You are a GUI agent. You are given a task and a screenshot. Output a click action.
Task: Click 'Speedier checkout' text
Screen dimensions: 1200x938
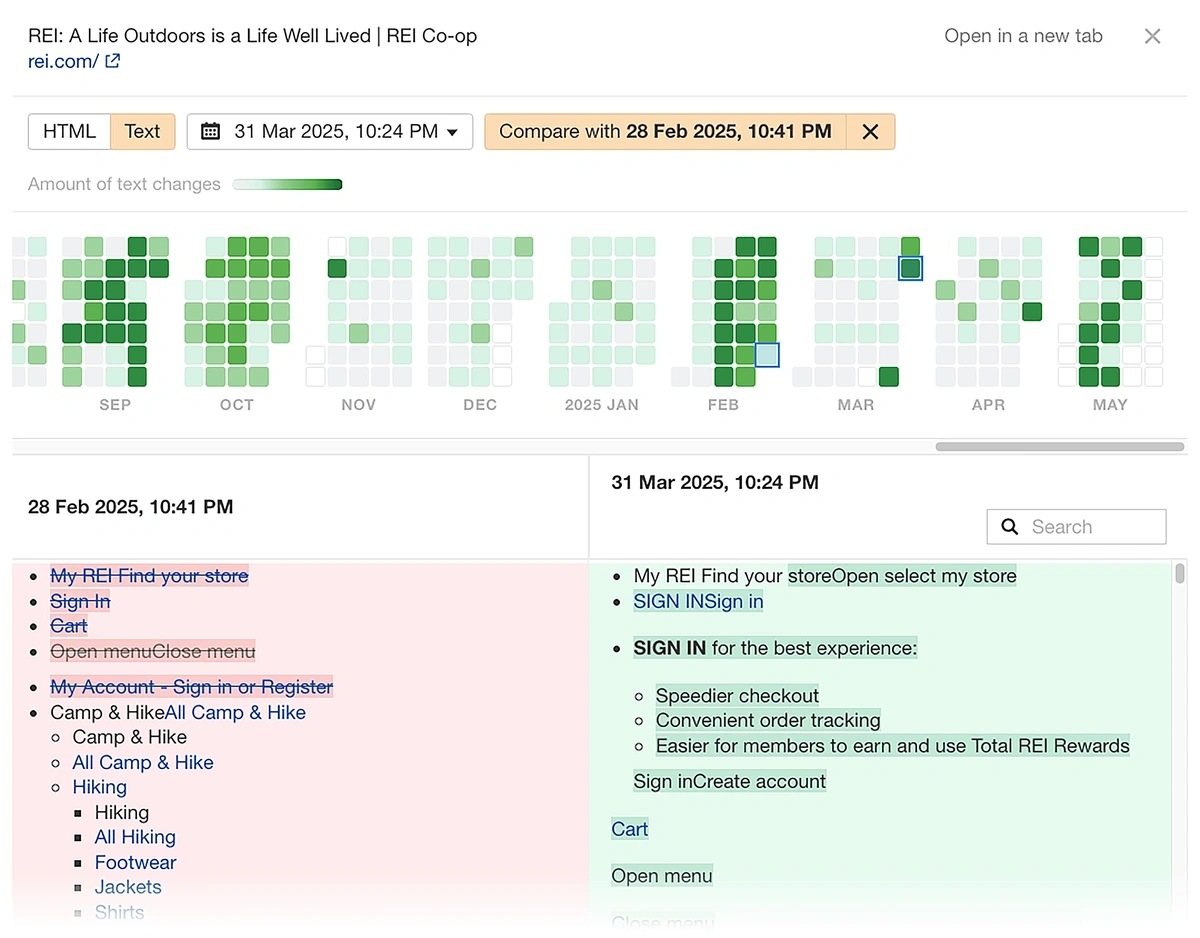pos(737,695)
